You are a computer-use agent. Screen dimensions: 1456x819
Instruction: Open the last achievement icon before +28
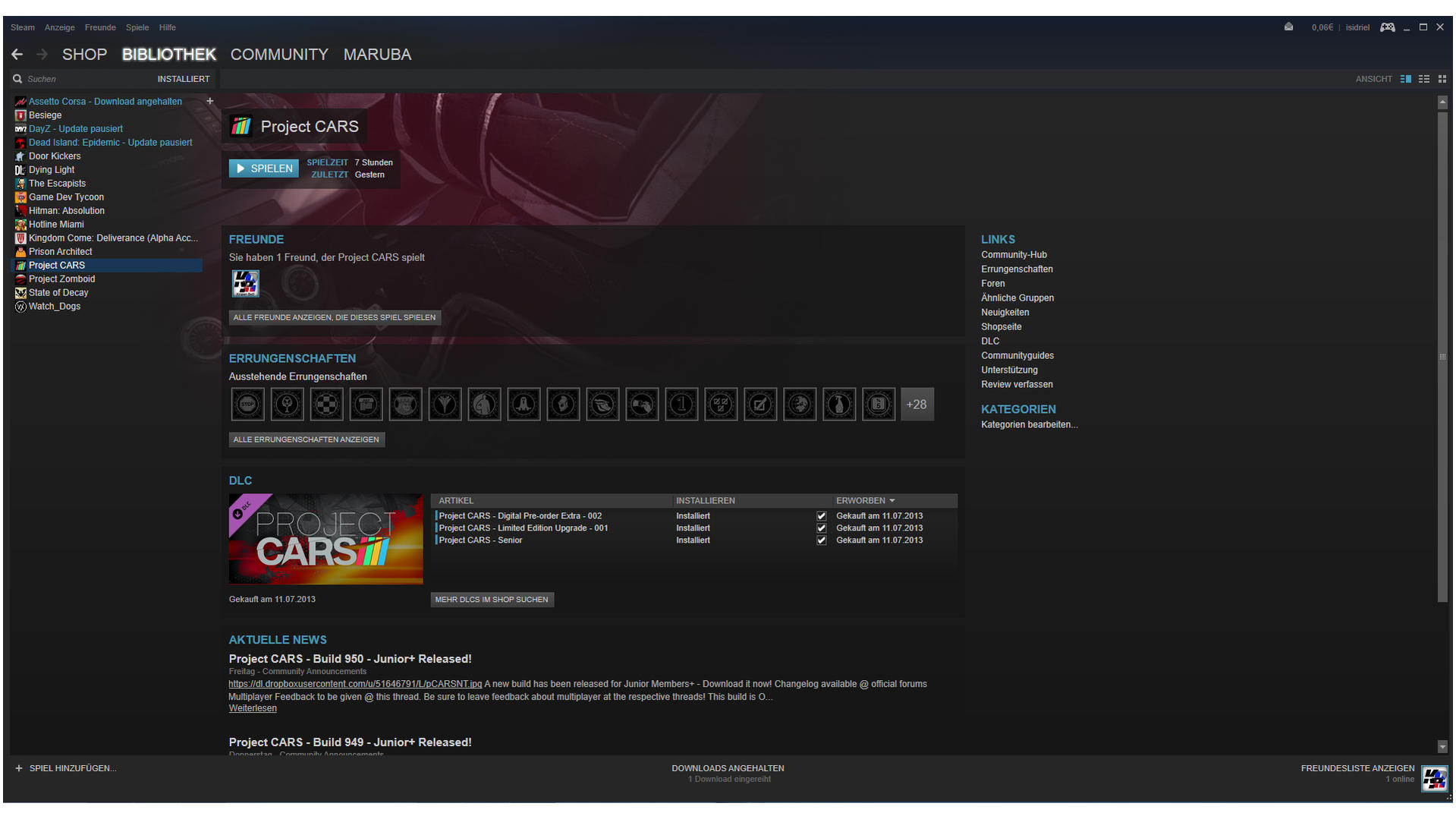879,405
